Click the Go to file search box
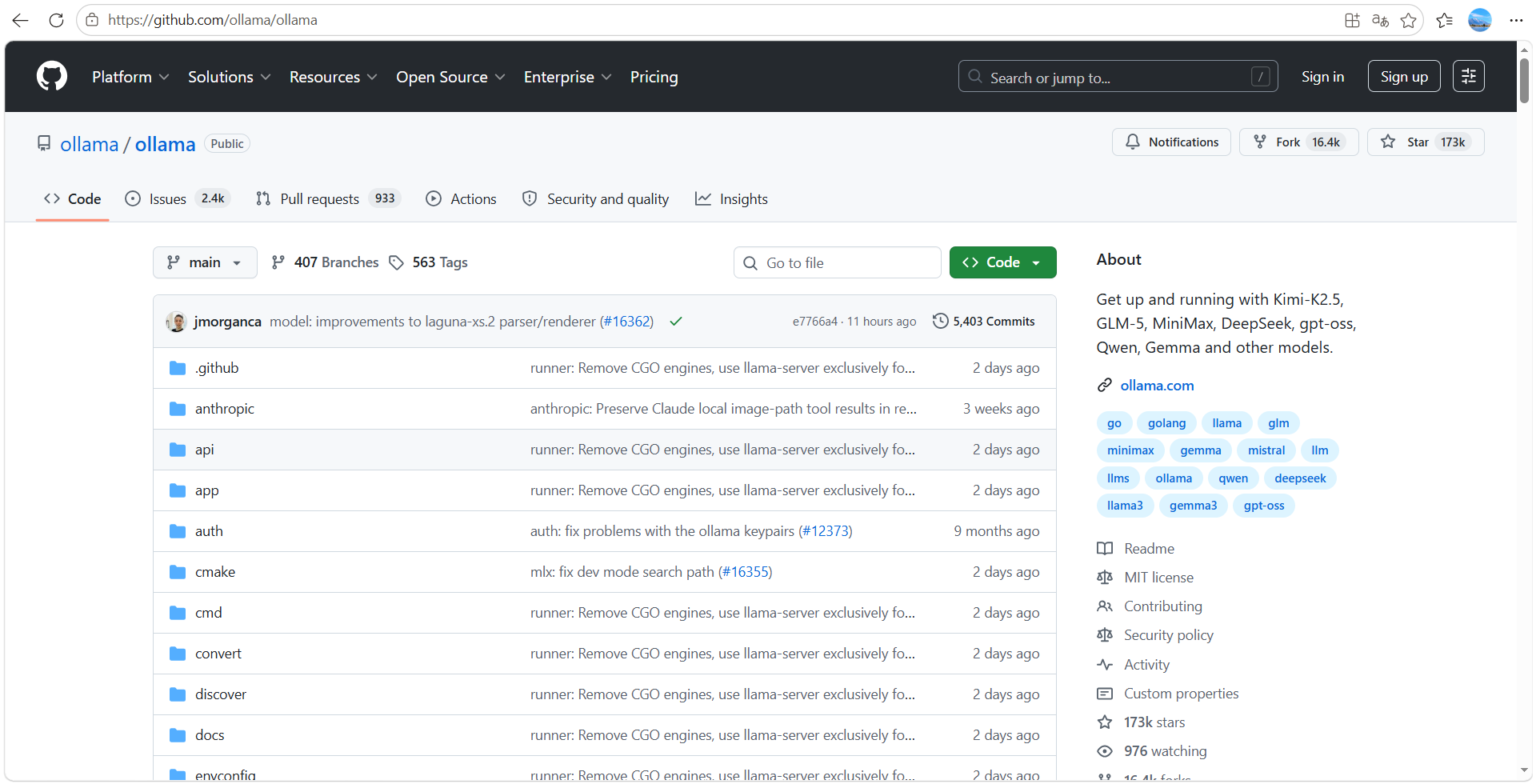Image resolution: width=1536 pixels, height=784 pixels. click(x=838, y=262)
